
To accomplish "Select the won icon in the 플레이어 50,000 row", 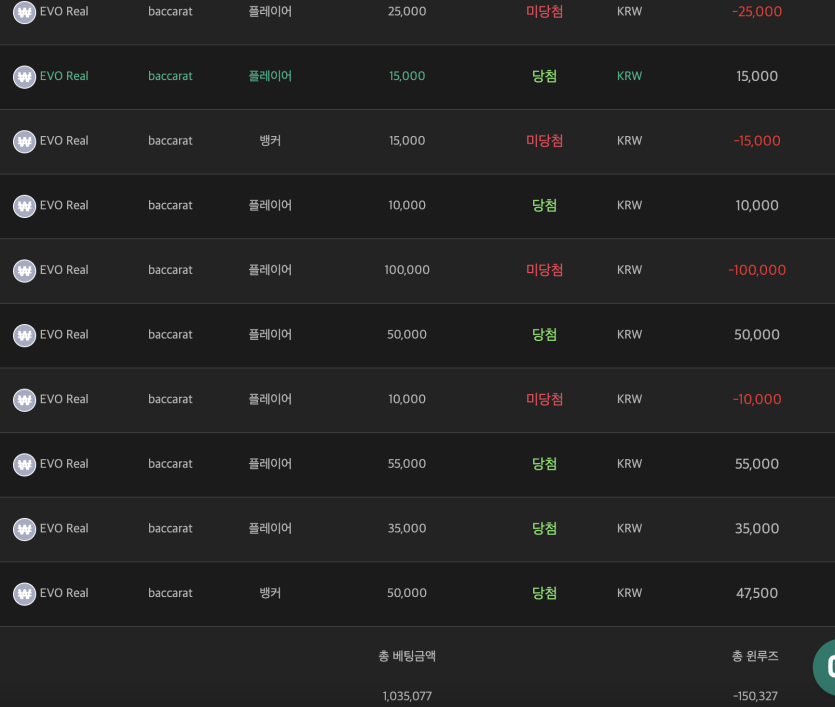I will pos(24,335).
